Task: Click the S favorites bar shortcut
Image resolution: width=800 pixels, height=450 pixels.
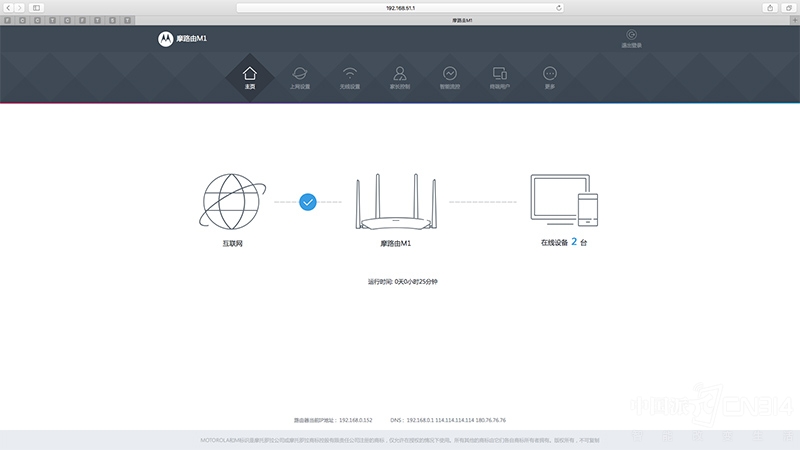Action: 112,20
